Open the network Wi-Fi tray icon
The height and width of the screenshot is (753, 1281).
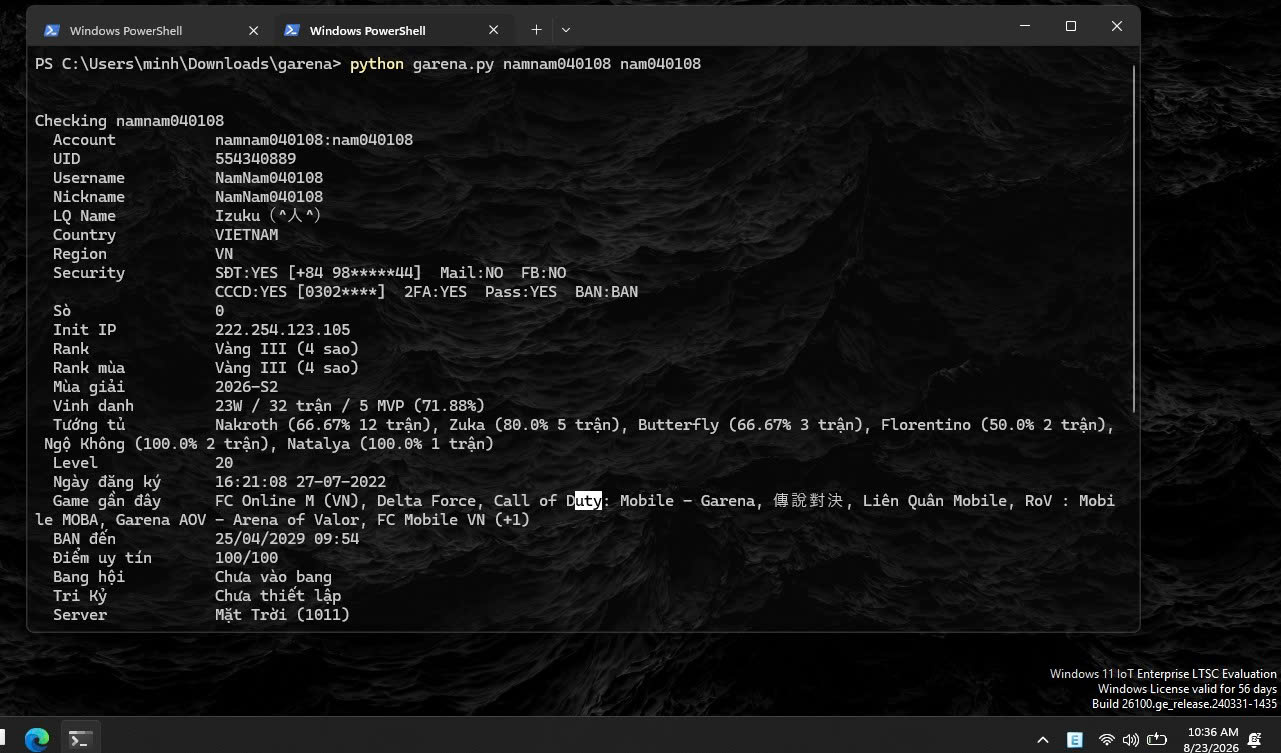pos(1107,740)
